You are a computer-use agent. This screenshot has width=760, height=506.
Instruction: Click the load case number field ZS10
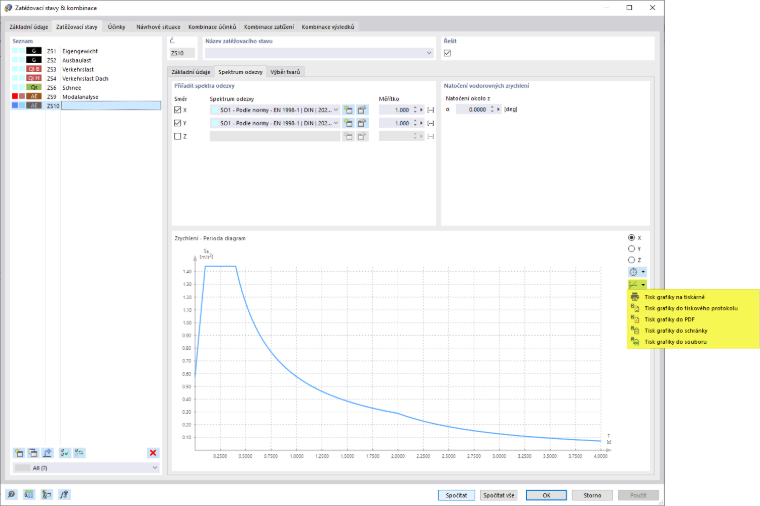point(183,53)
